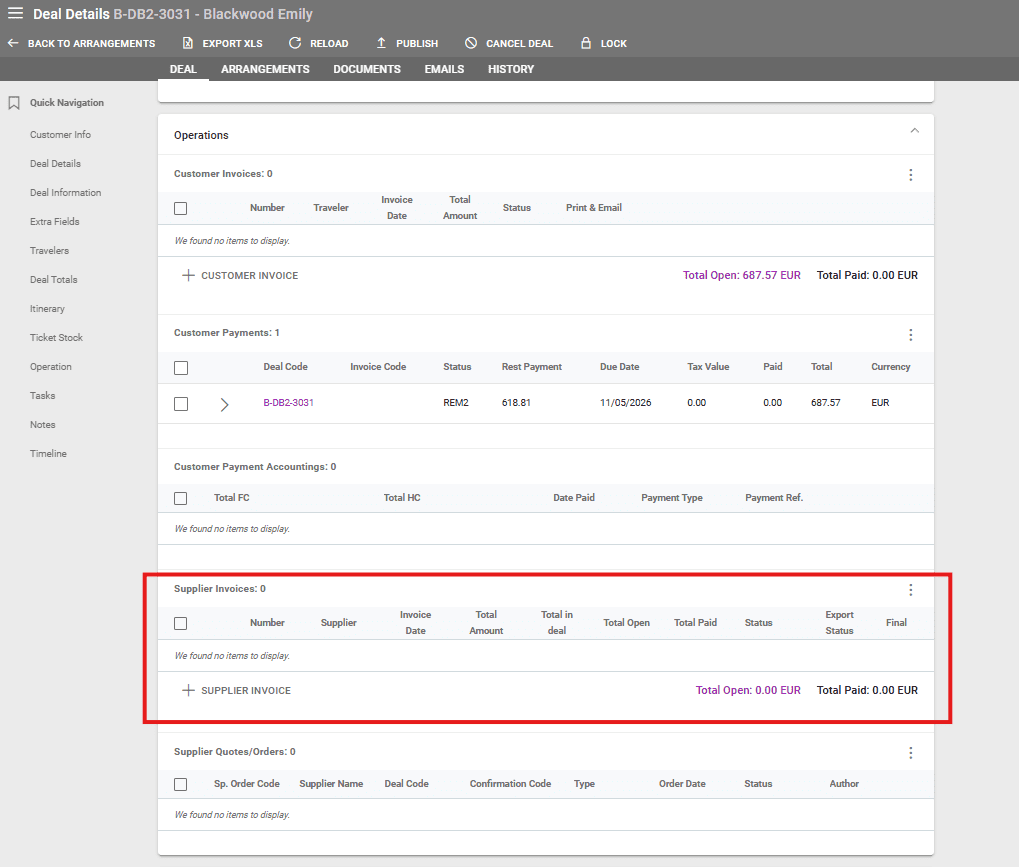Open the hamburger menu icon
The height and width of the screenshot is (867, 1019).
(15, 14)
